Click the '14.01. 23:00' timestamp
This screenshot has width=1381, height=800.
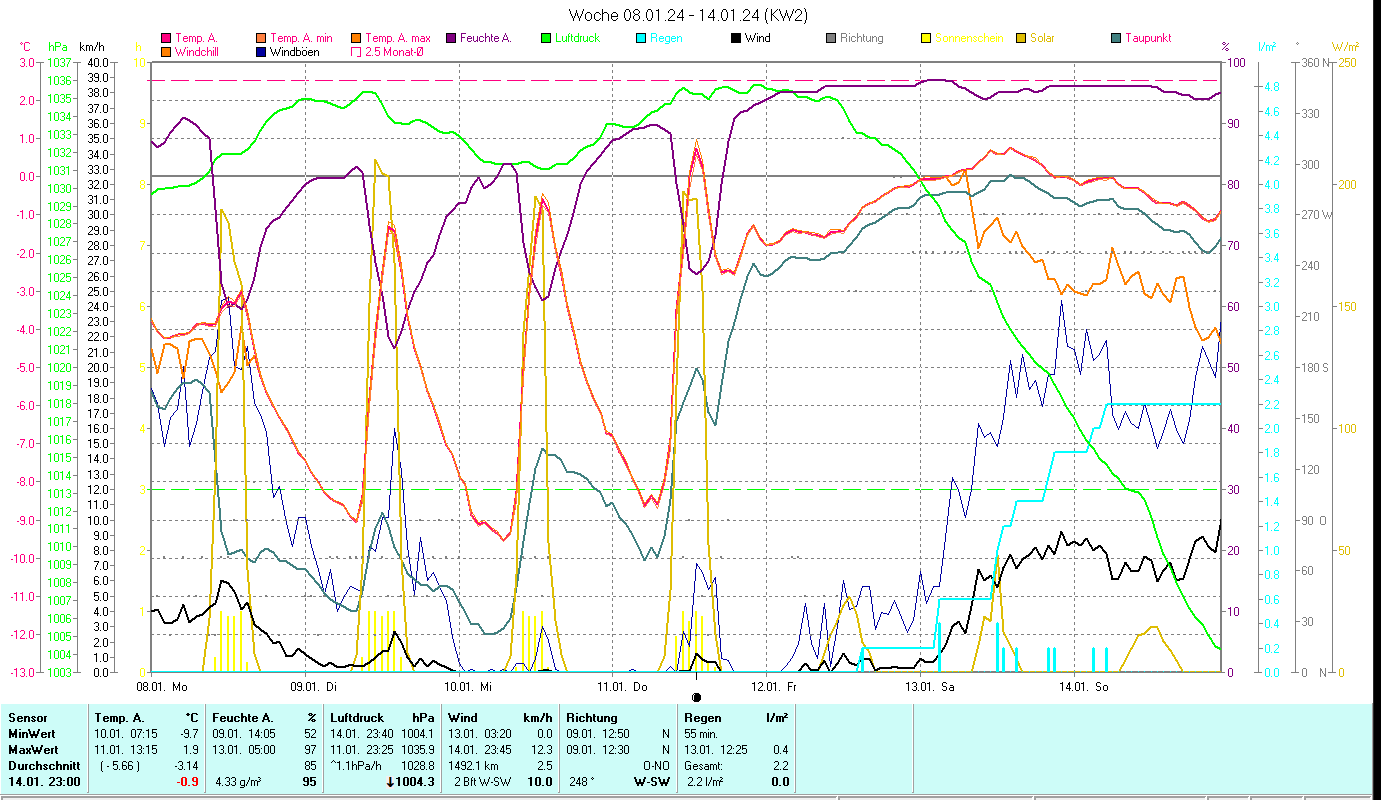click(43, 782)
